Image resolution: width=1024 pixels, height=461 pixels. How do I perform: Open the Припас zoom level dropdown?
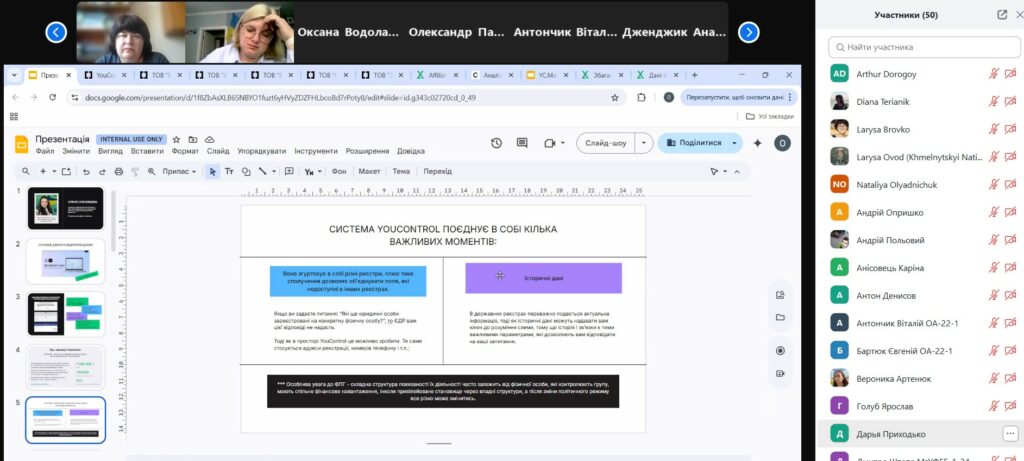coord(179,171)
